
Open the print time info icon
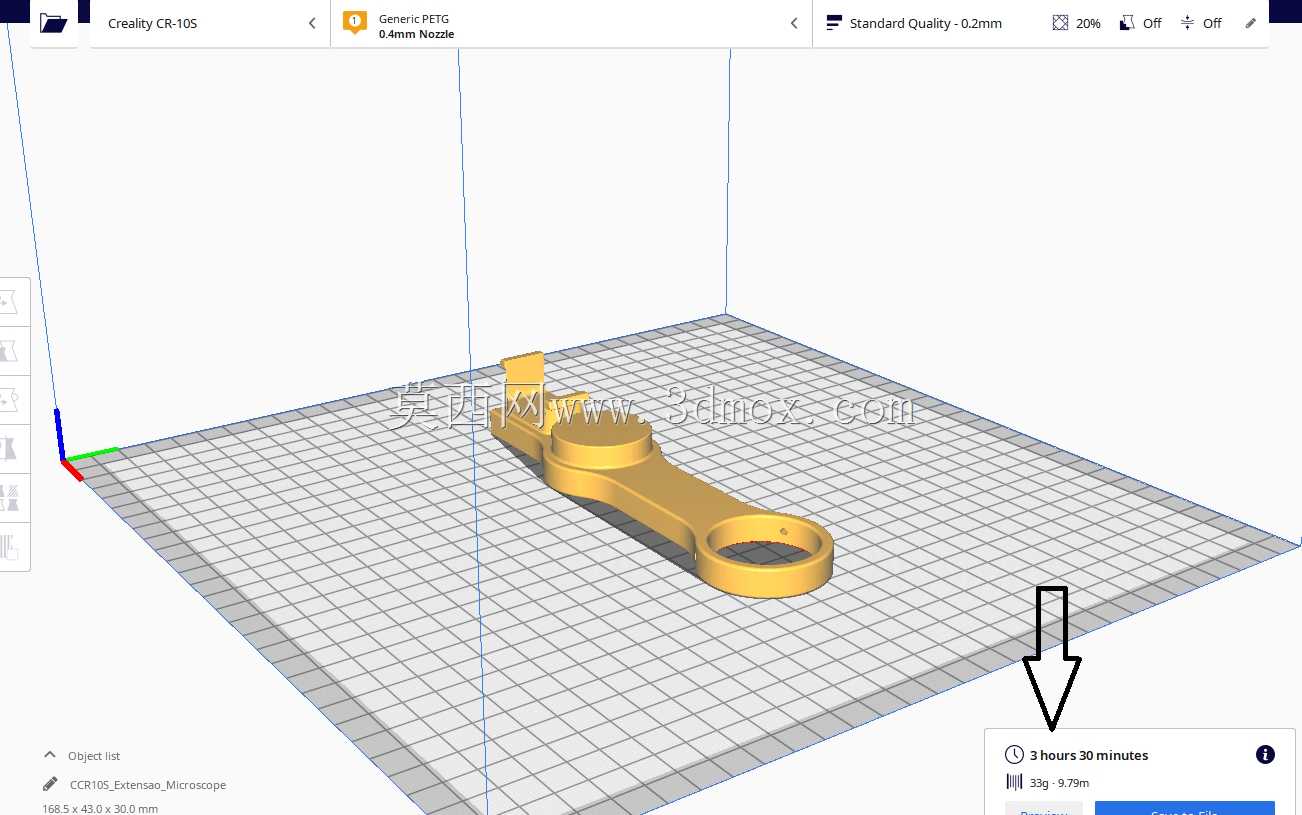click(x=1265, y=755)
